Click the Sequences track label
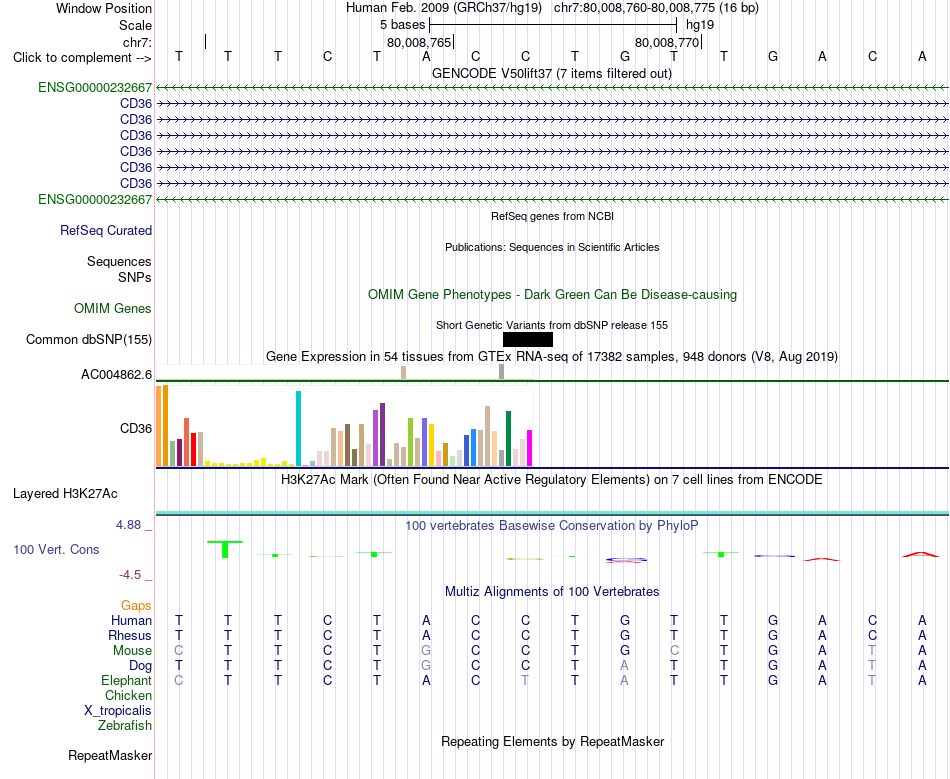The height and width of the screenshot is (779, 950). point(119,261)
